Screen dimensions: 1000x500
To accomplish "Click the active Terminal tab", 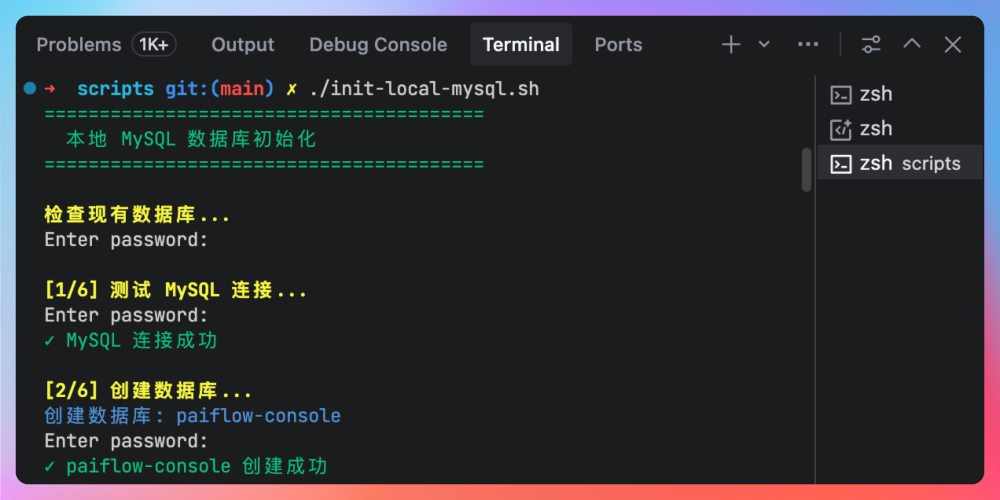I will 521,45.
